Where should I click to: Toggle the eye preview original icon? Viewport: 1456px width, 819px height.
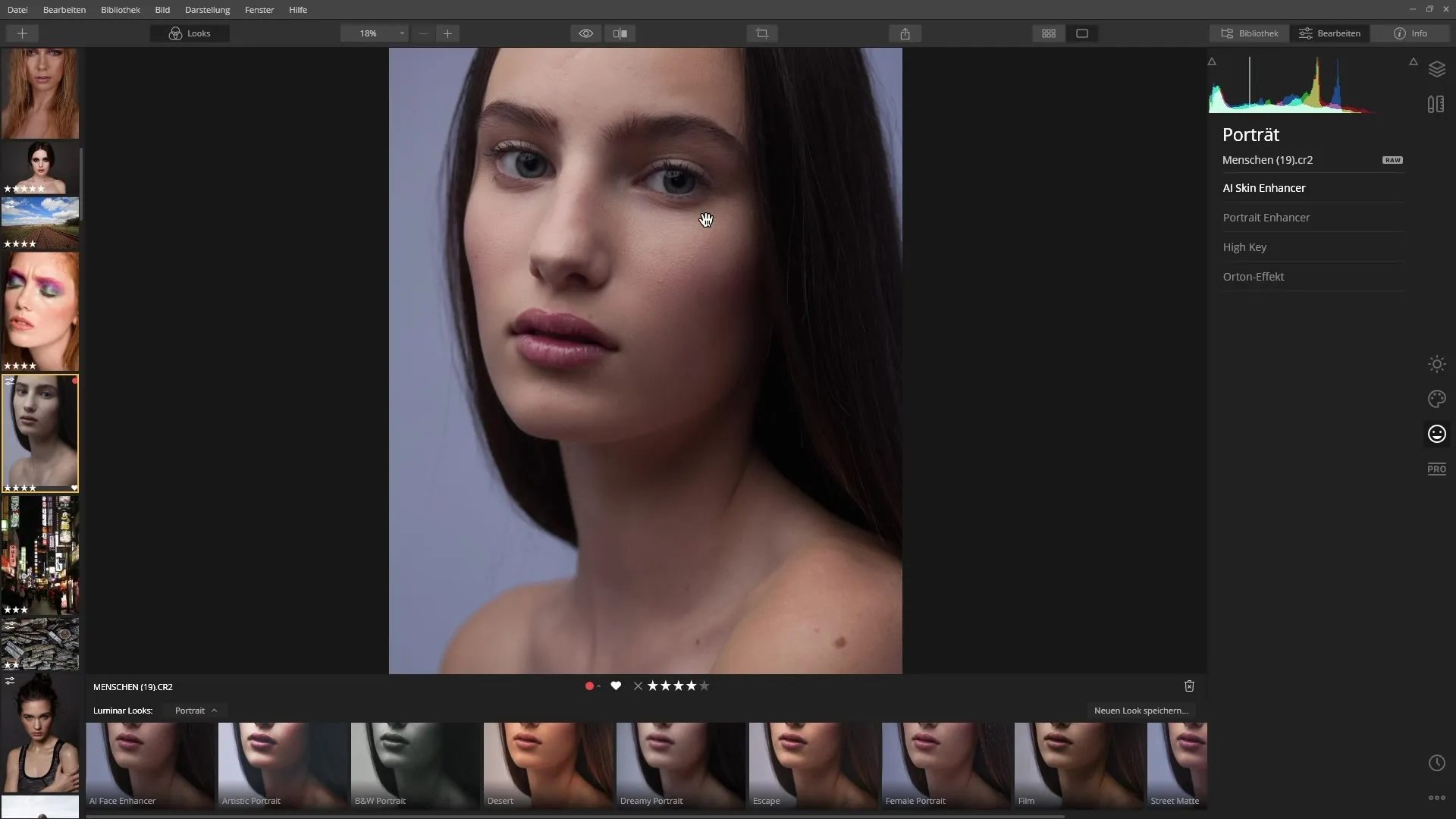[586, 33]
